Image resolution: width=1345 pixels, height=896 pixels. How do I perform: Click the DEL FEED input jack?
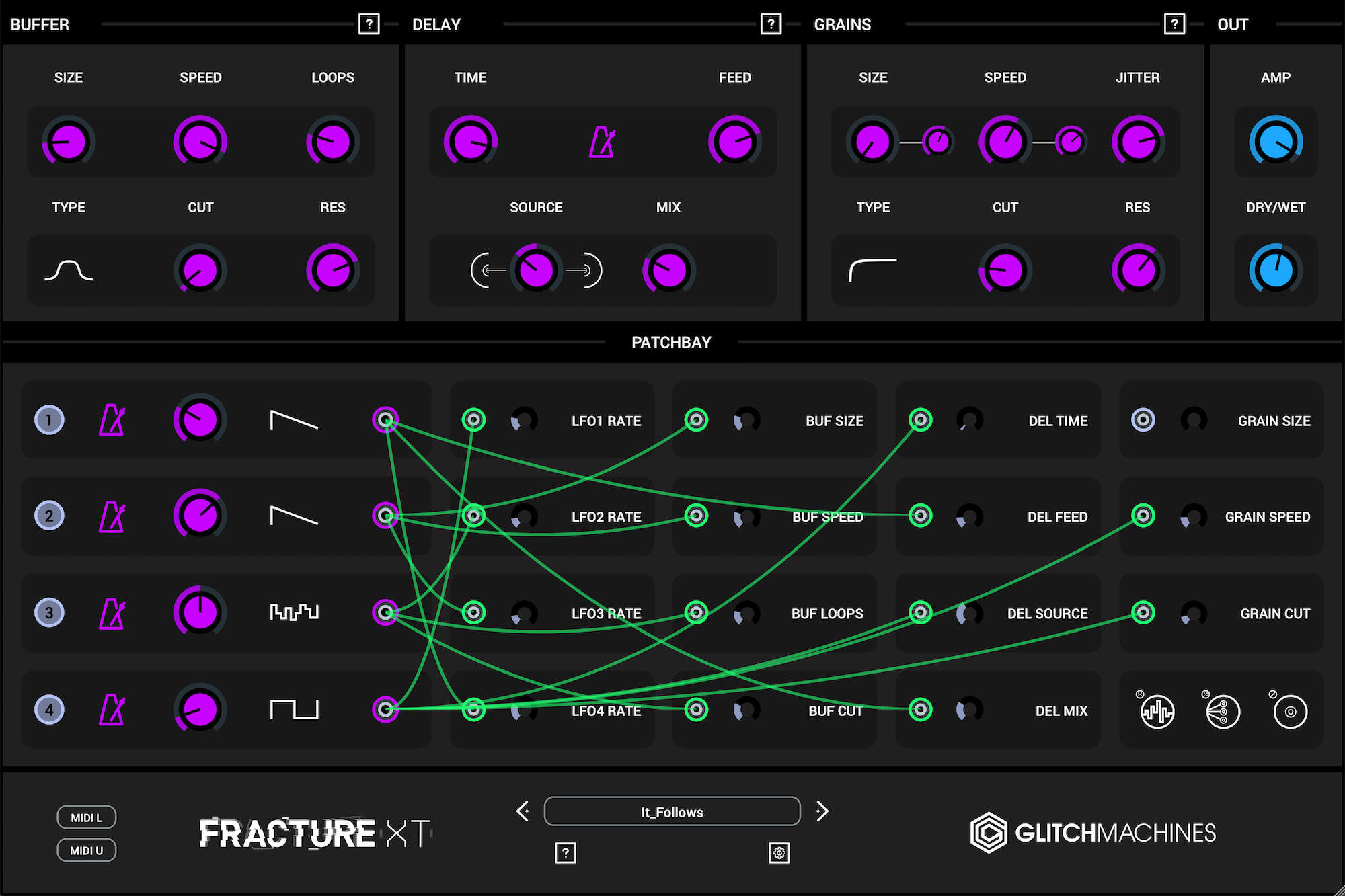coord(920,516)
